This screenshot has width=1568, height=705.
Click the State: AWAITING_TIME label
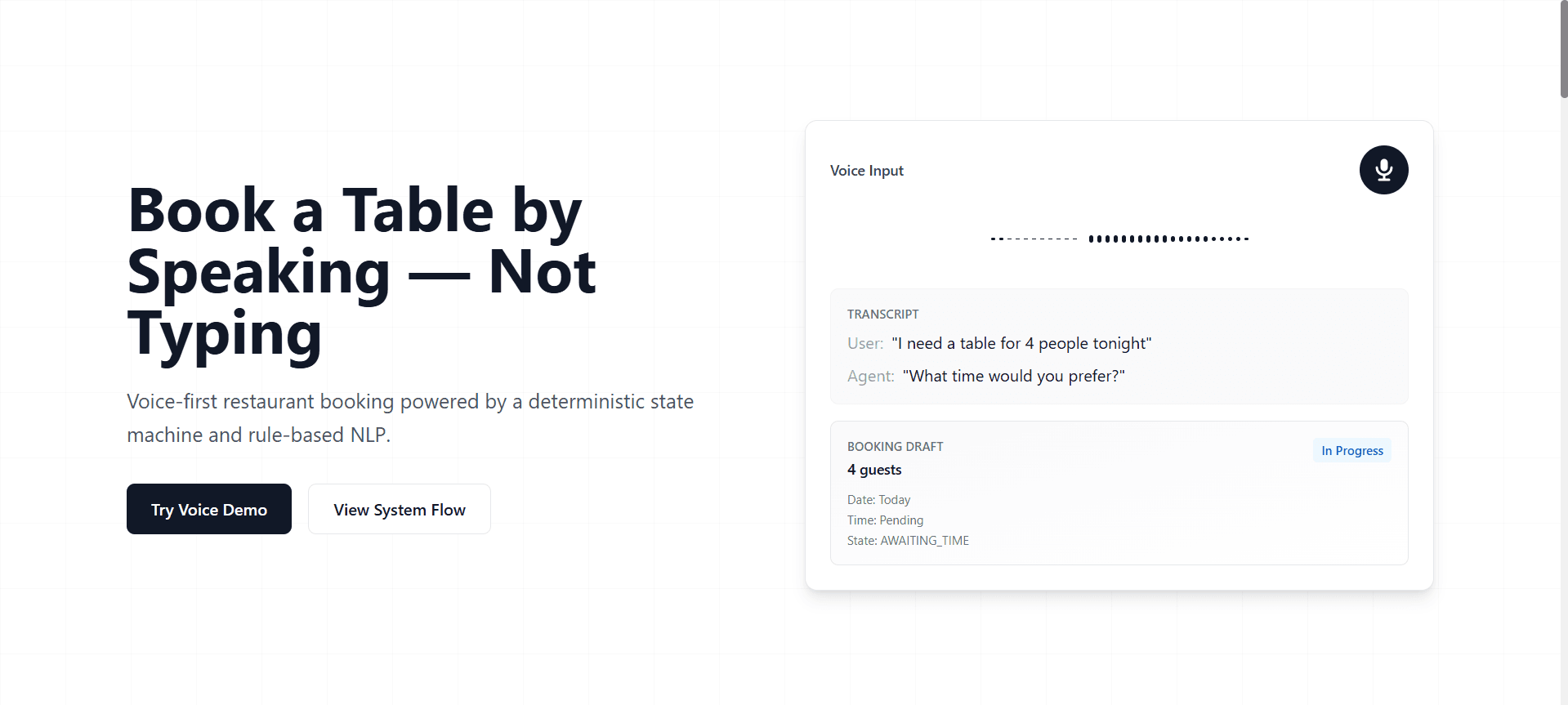[907, 540]
